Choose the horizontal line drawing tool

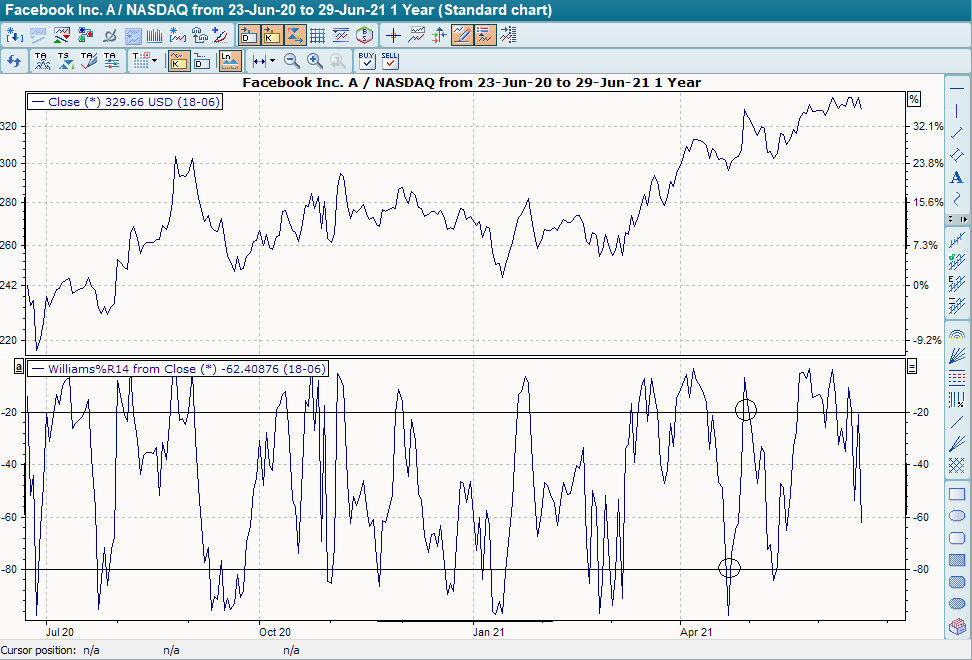(957, 89)
